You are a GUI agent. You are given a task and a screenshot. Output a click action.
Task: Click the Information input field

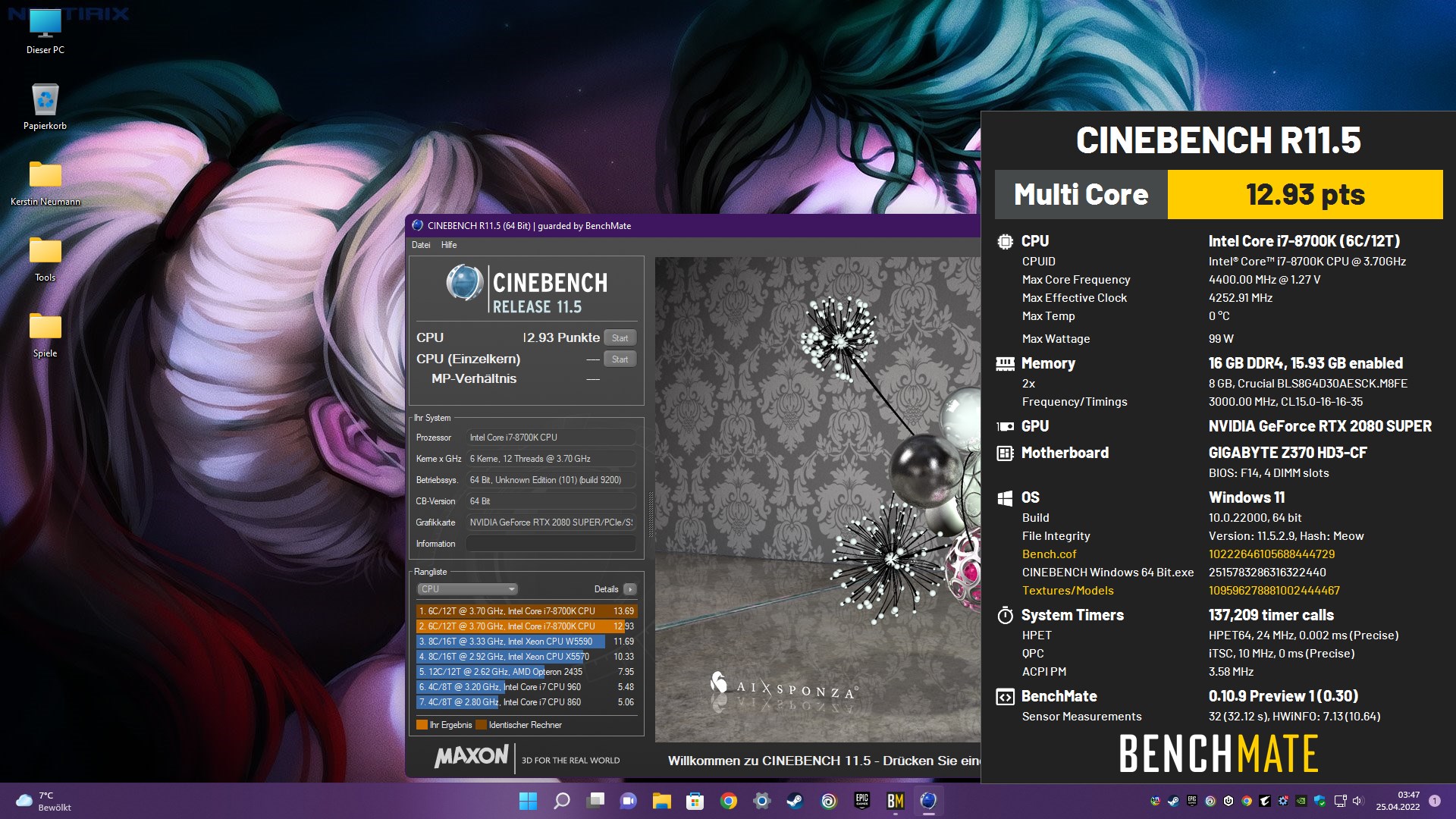pos(551,544)
